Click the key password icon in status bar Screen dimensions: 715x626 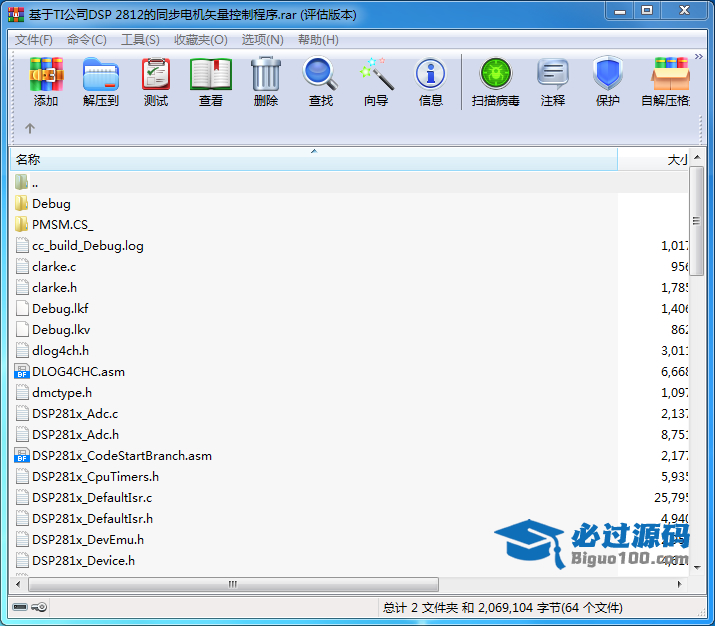coord(39,607)
